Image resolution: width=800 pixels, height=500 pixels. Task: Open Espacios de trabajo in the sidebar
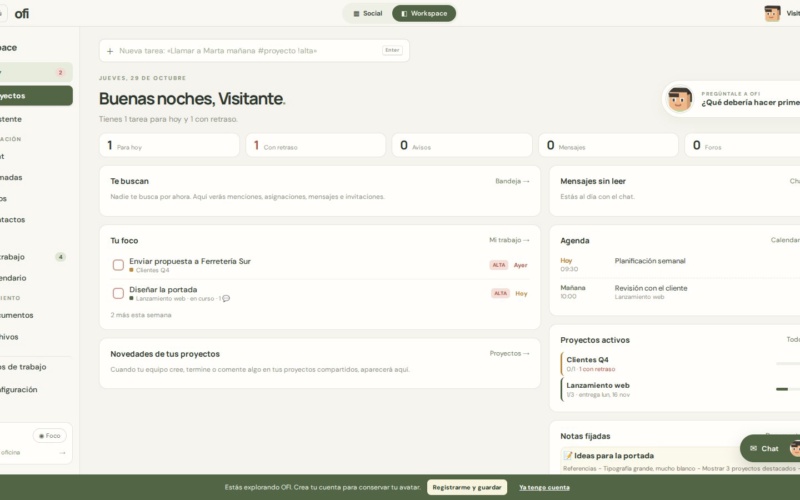click(x=34, y=367)
